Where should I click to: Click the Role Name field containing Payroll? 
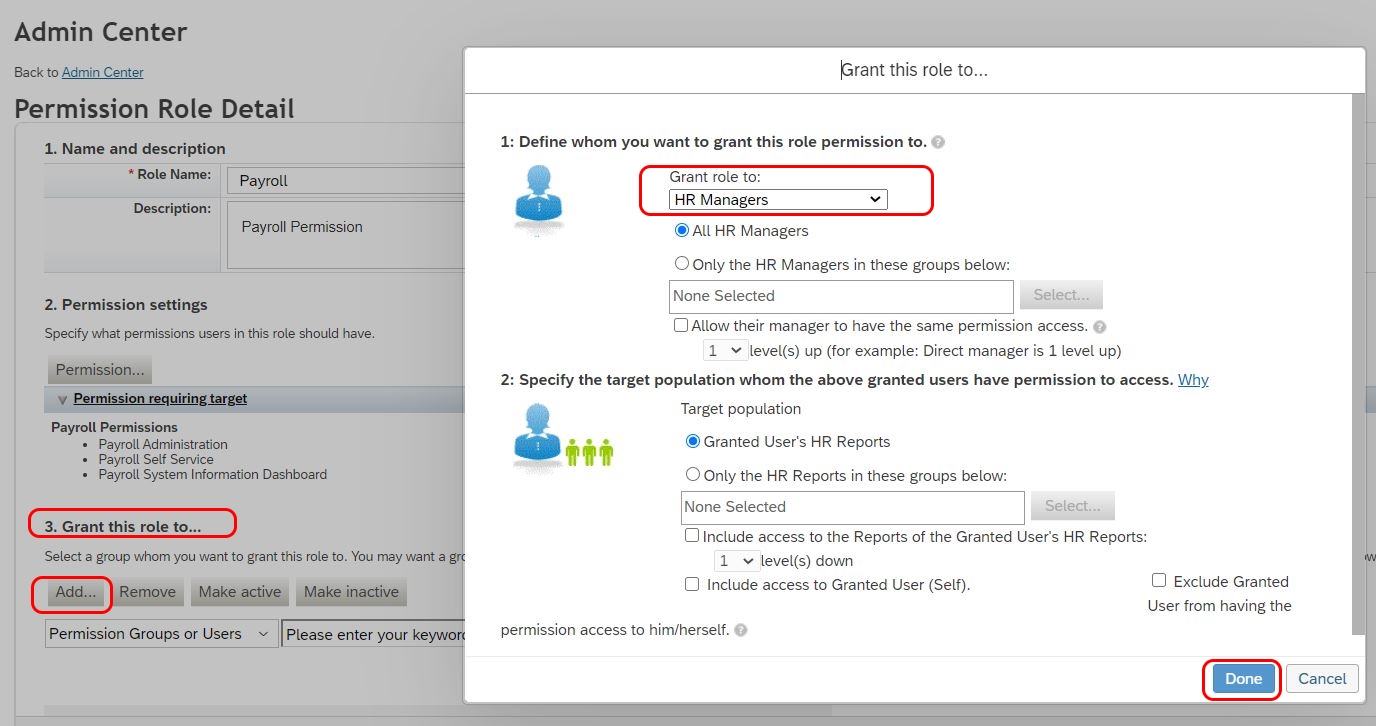(345, 181)
